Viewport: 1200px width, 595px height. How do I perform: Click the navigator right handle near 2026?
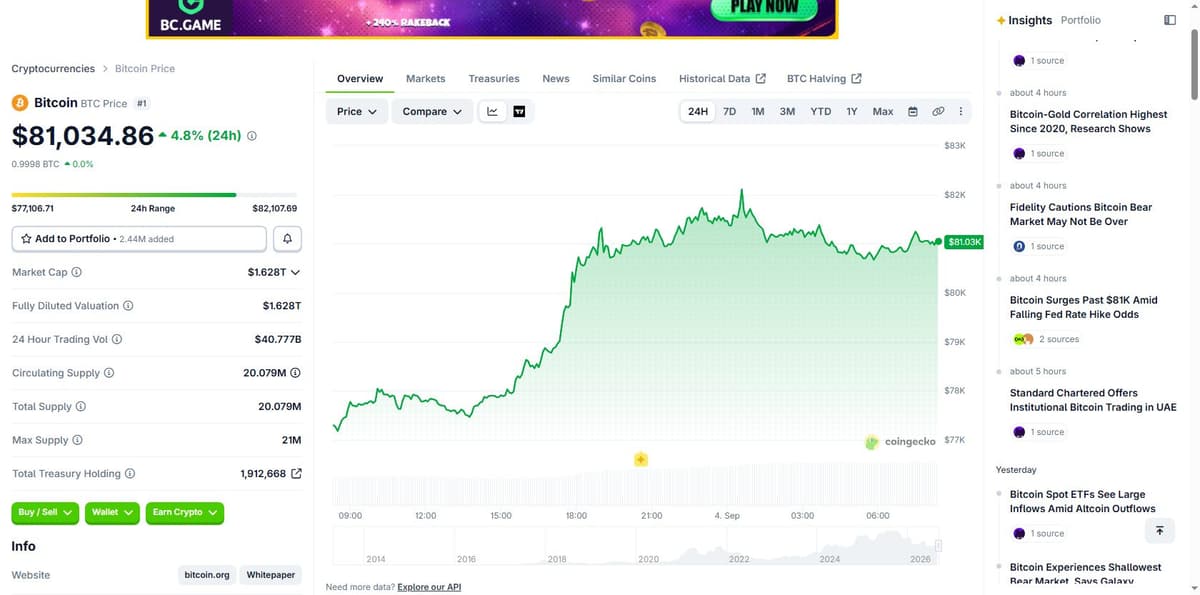tap(938, 545)
